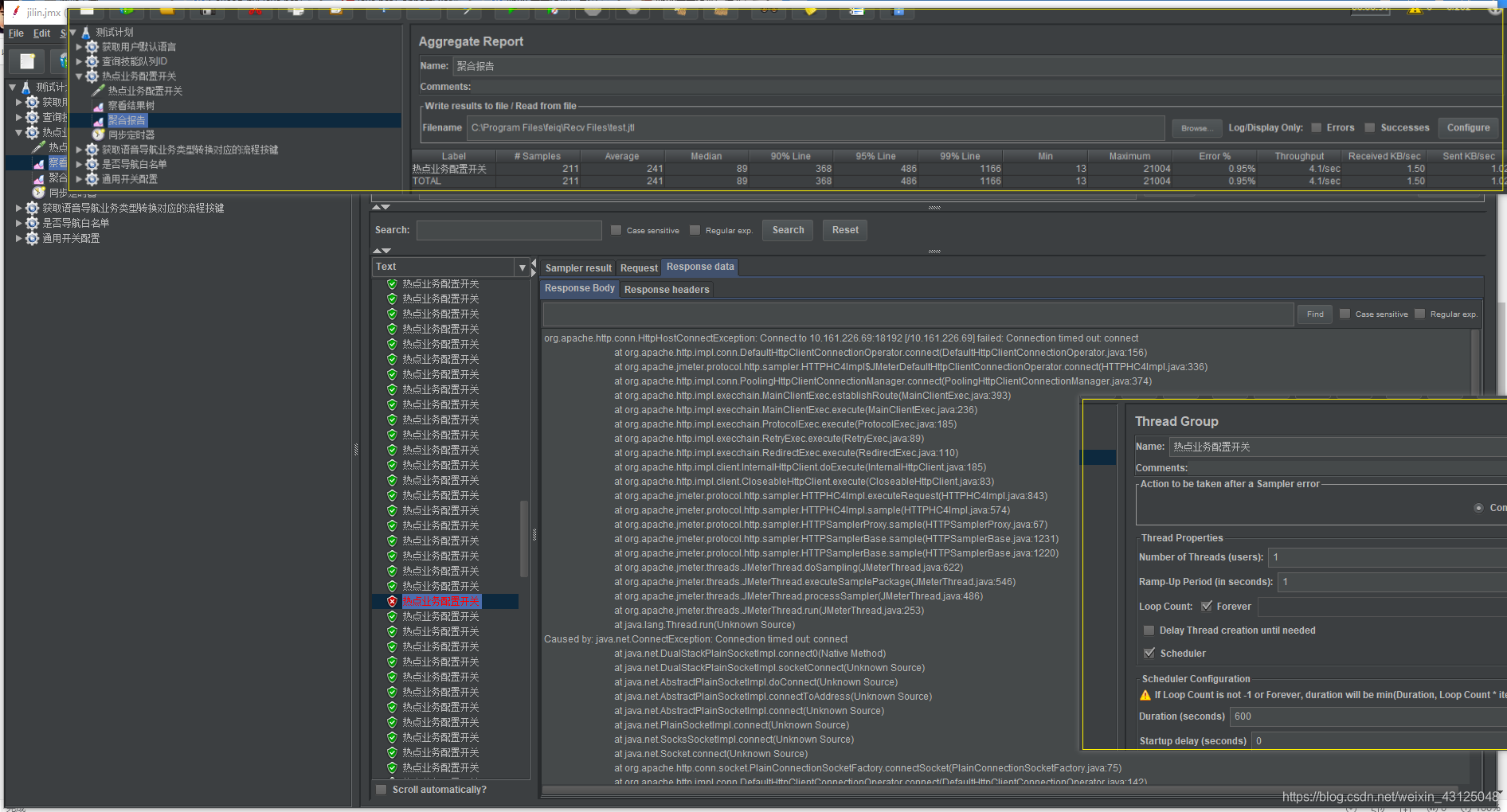Click the New test plan toolbar icon
The image size is (1507, 812).
coord(27,61)
